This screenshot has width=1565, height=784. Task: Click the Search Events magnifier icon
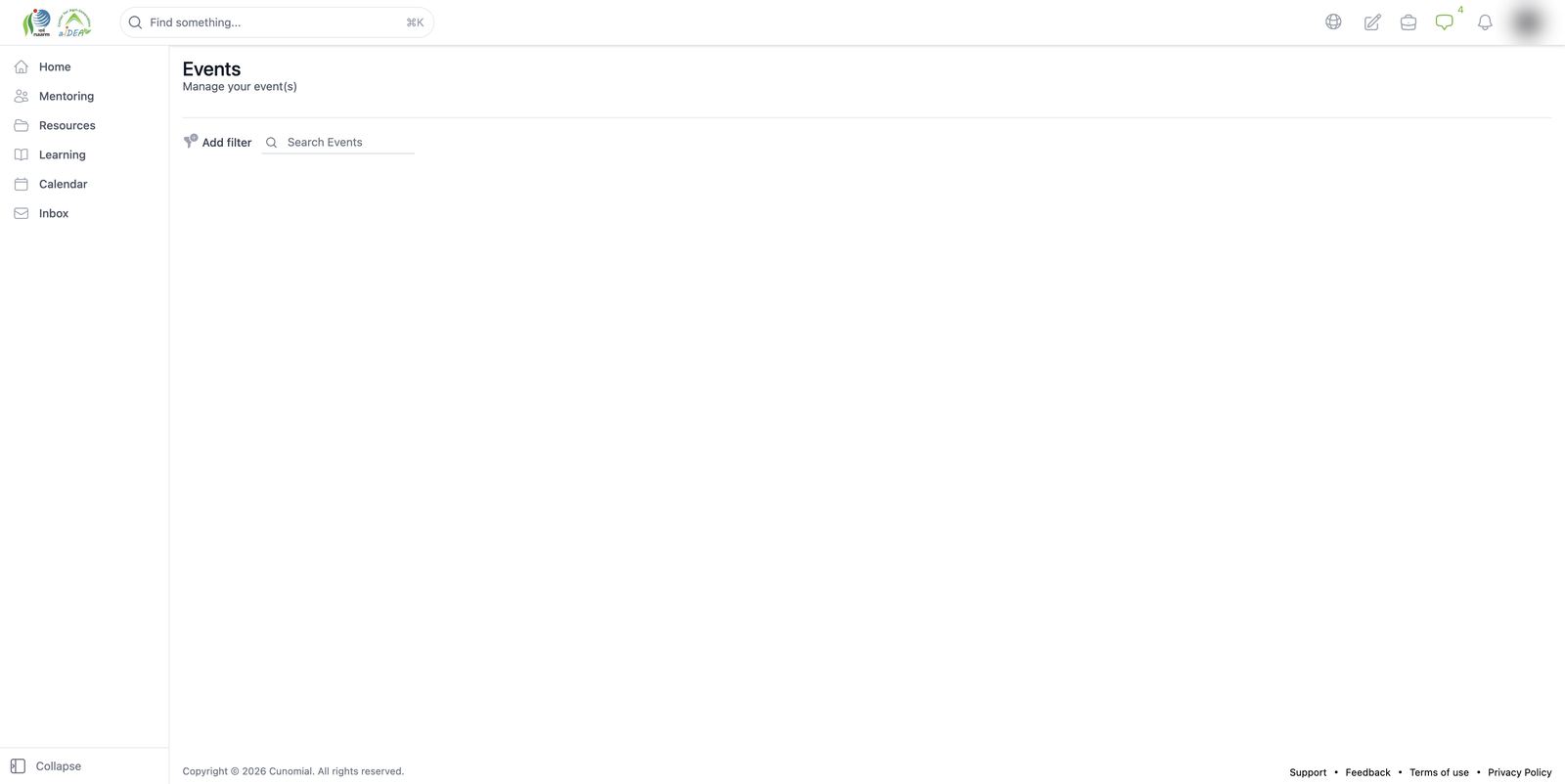coord(272,143)
